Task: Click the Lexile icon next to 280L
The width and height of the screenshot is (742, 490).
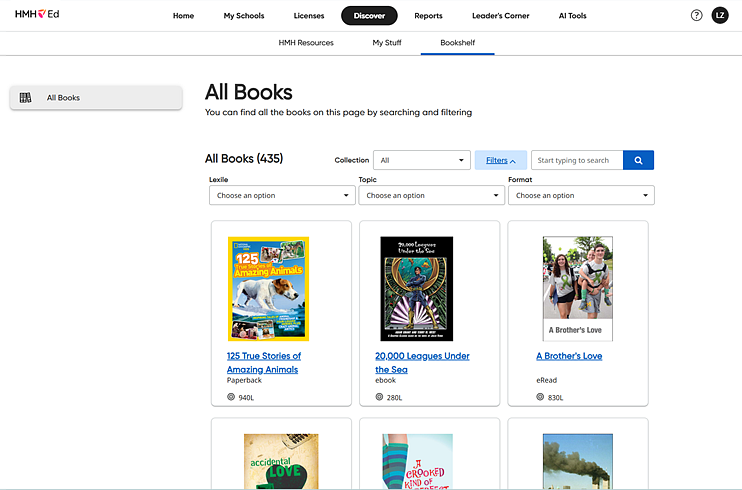Action: point(379,397)
